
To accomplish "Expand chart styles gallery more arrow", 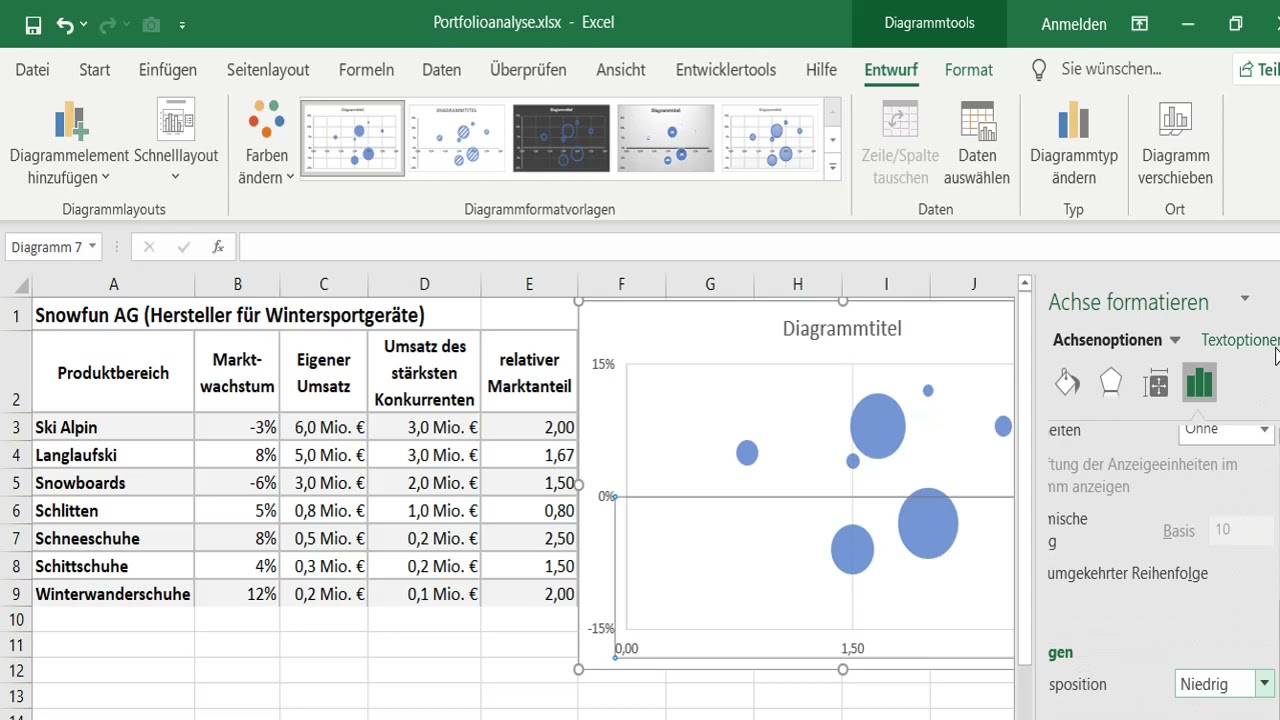I will coord(833,169).
